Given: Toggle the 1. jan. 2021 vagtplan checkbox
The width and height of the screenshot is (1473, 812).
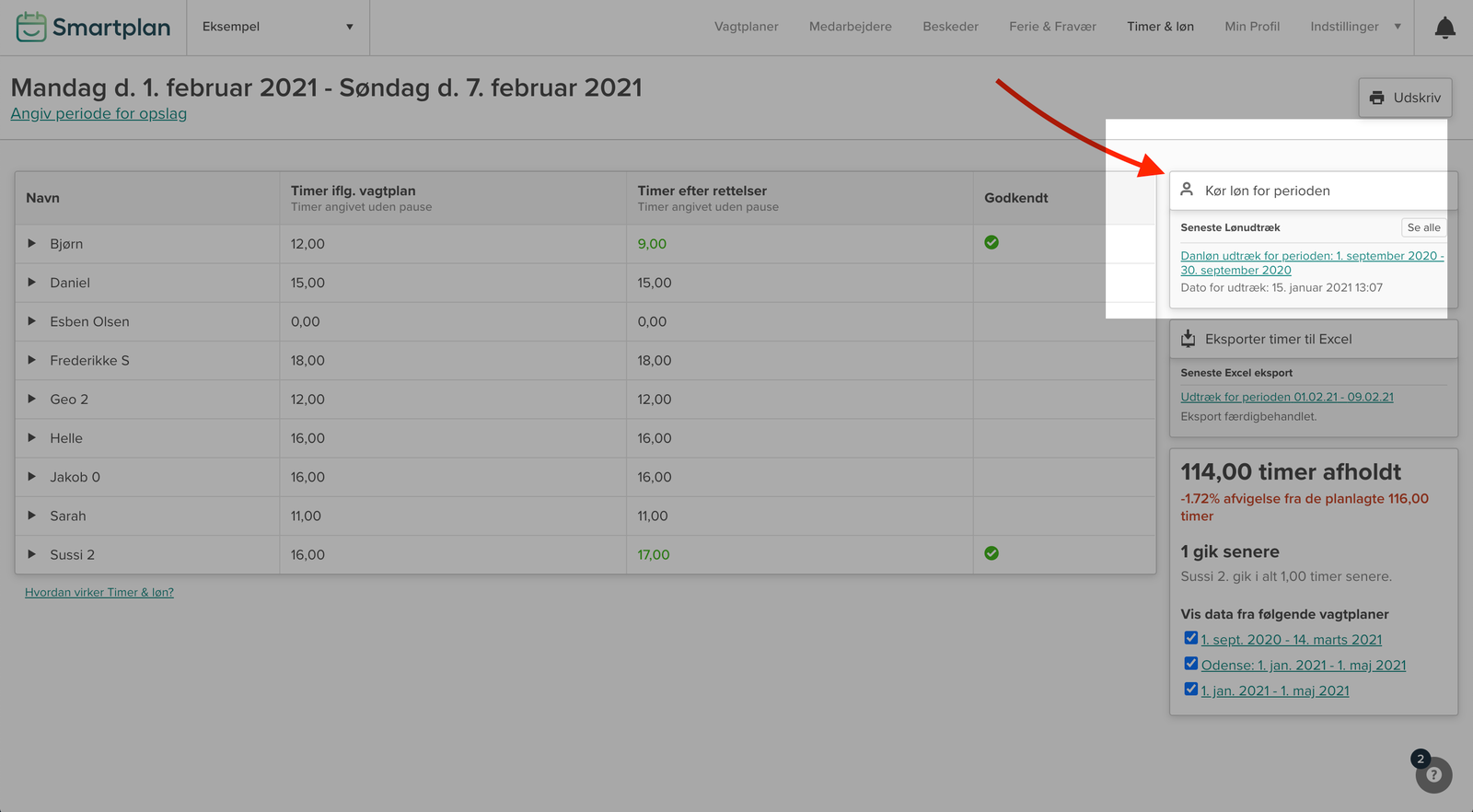Looking at the screenshot, I should tap(1190, 690).
